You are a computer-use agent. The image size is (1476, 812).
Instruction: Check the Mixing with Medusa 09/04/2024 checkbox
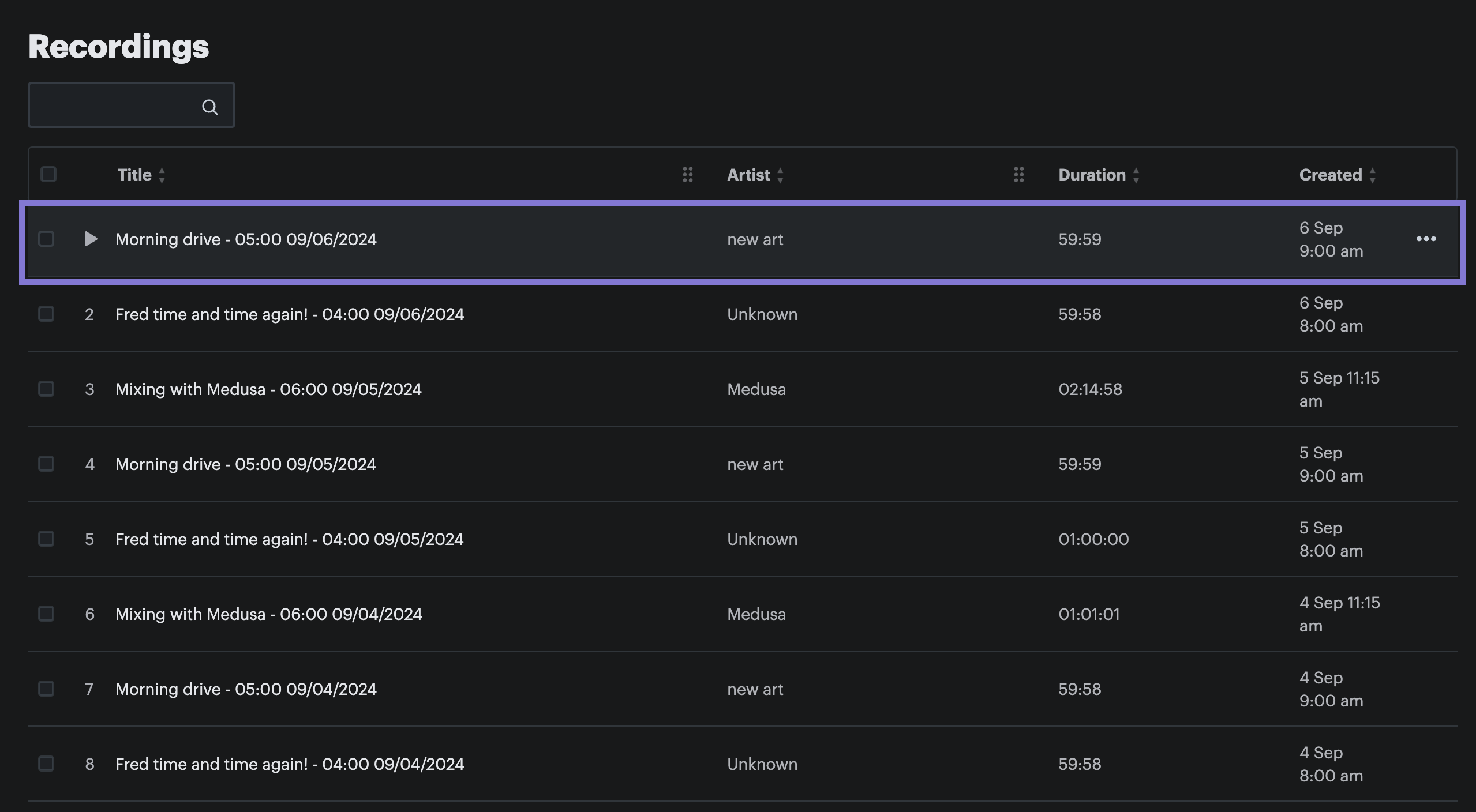(46, 614)
